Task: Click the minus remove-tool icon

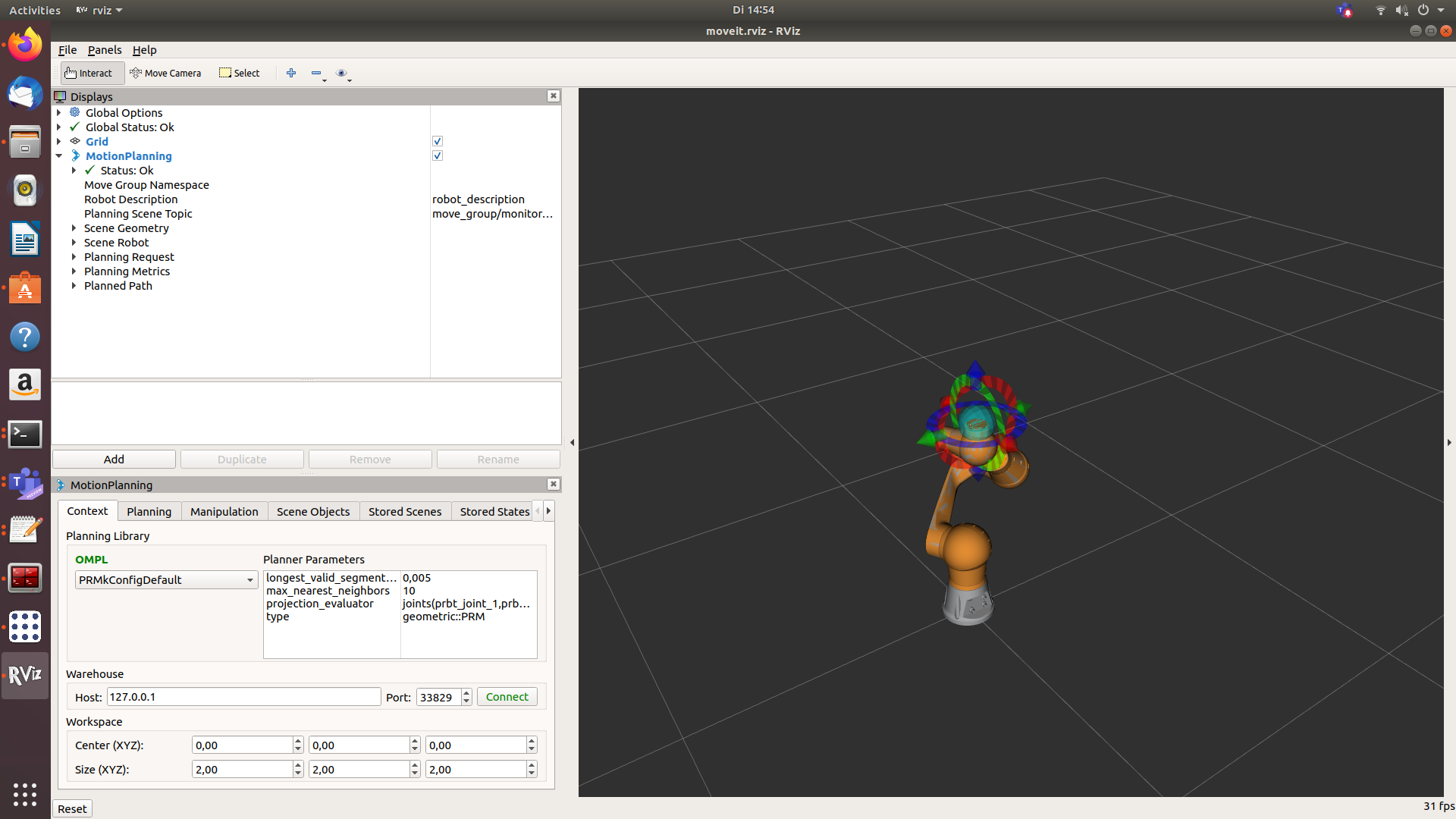Action: [x=316, y=73]
